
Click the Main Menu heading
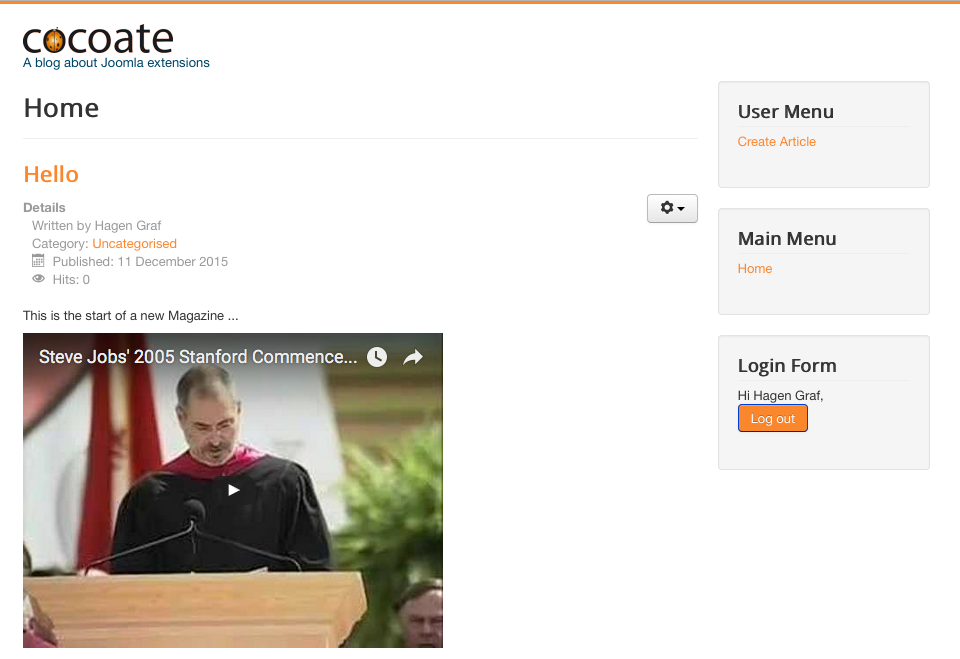pyautogui.click(x=787, y=238)
